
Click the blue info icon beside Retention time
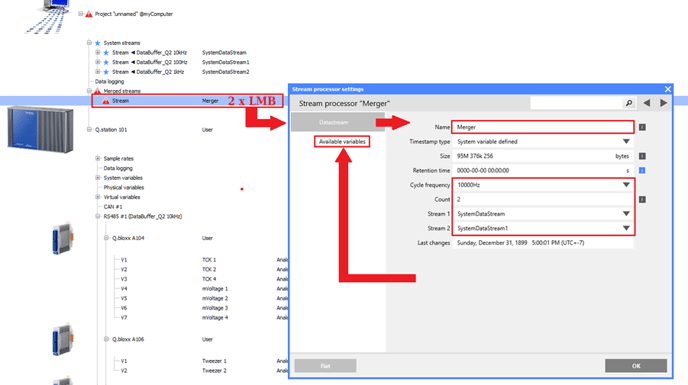pyautogui.click(x=642, y=170)
